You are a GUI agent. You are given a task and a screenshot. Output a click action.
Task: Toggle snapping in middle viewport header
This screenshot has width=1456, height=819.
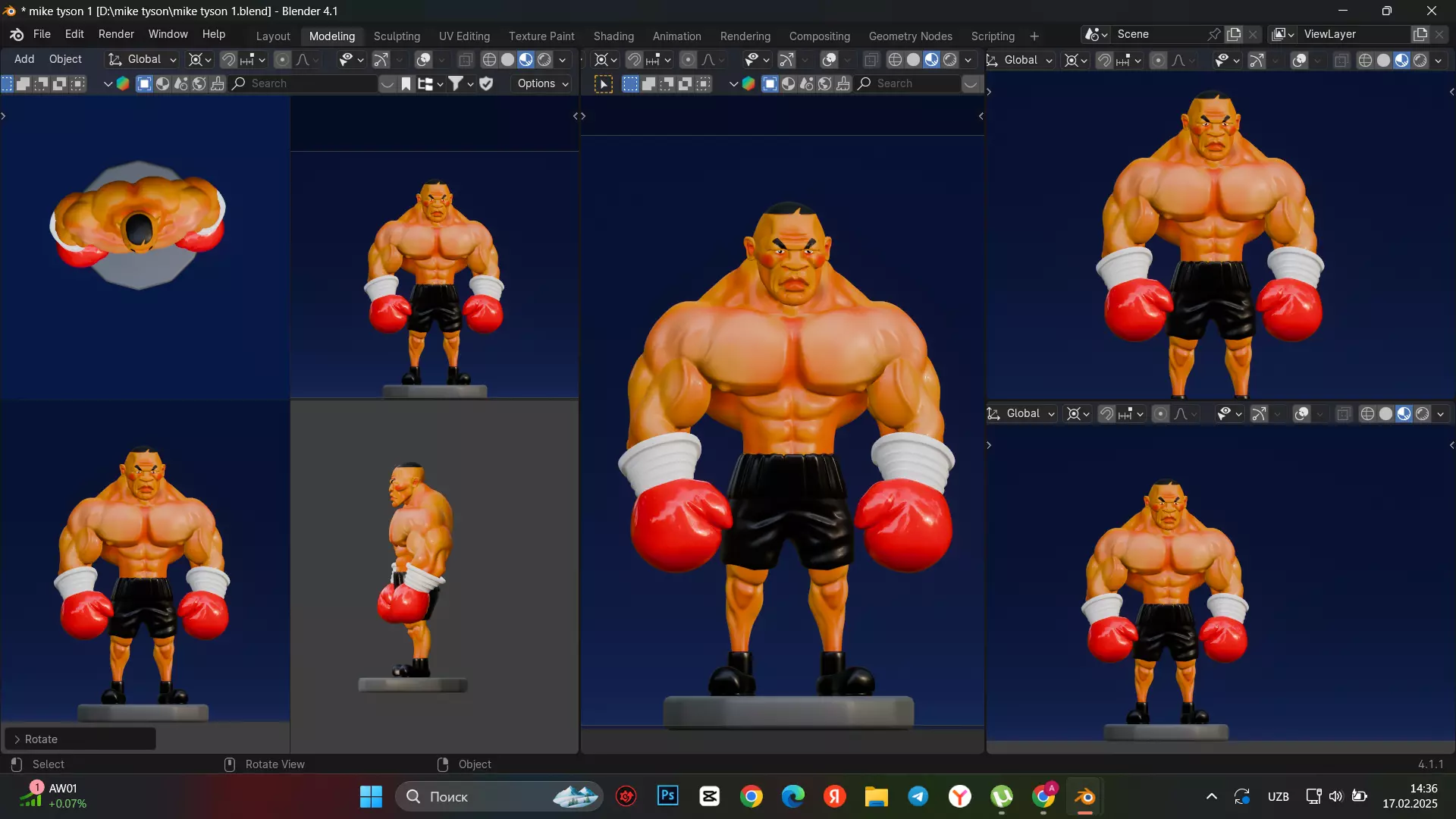click(x=634, y=60)
